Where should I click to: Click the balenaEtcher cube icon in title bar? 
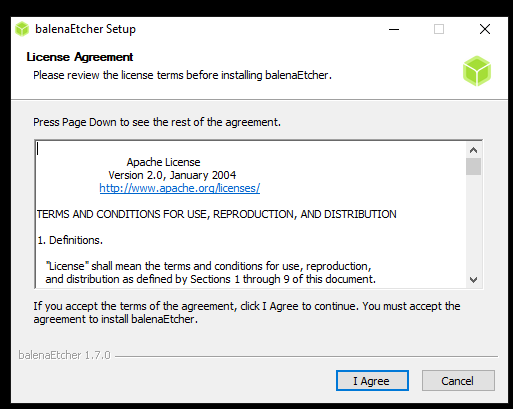[x=22, y=29]
